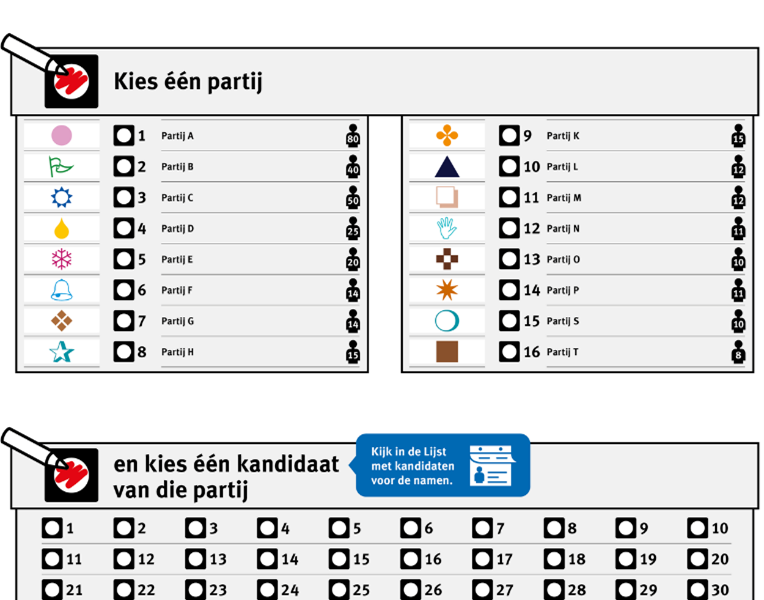
Task: Click the pink snowflake logo of Partij E
Action: click(x=61, y=260)
